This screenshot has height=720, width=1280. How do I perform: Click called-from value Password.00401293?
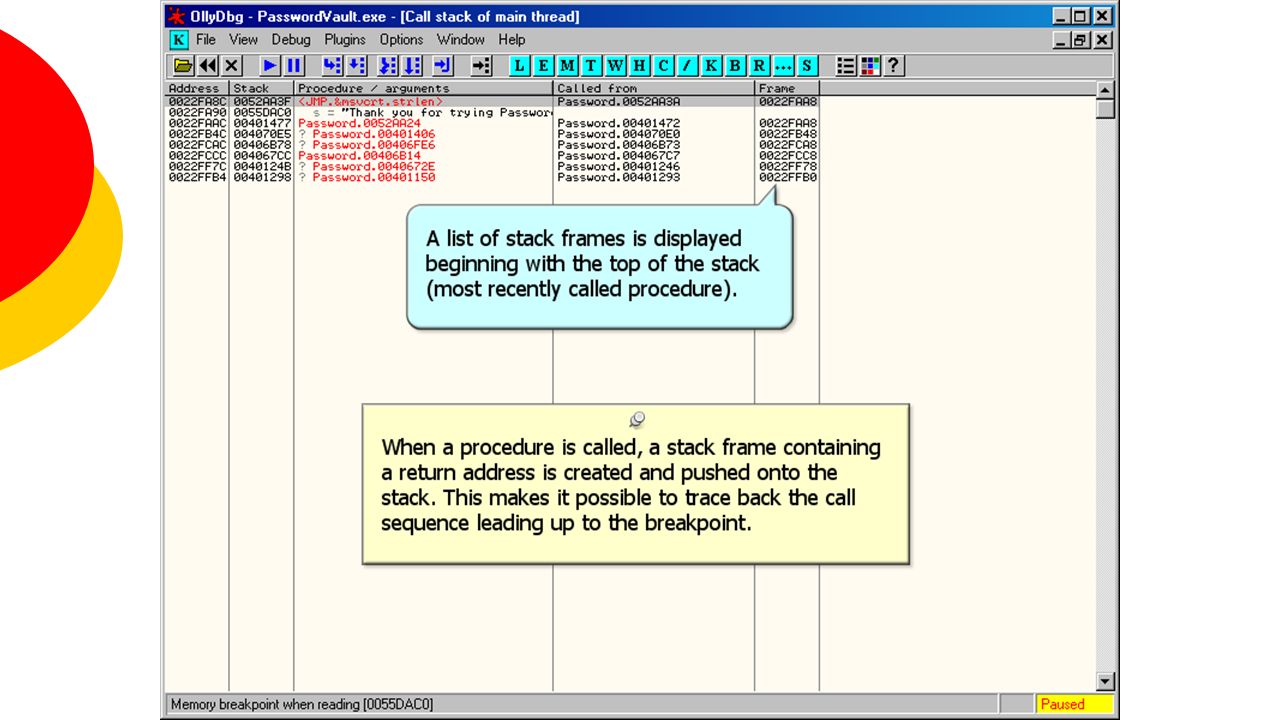coord(619,178)
